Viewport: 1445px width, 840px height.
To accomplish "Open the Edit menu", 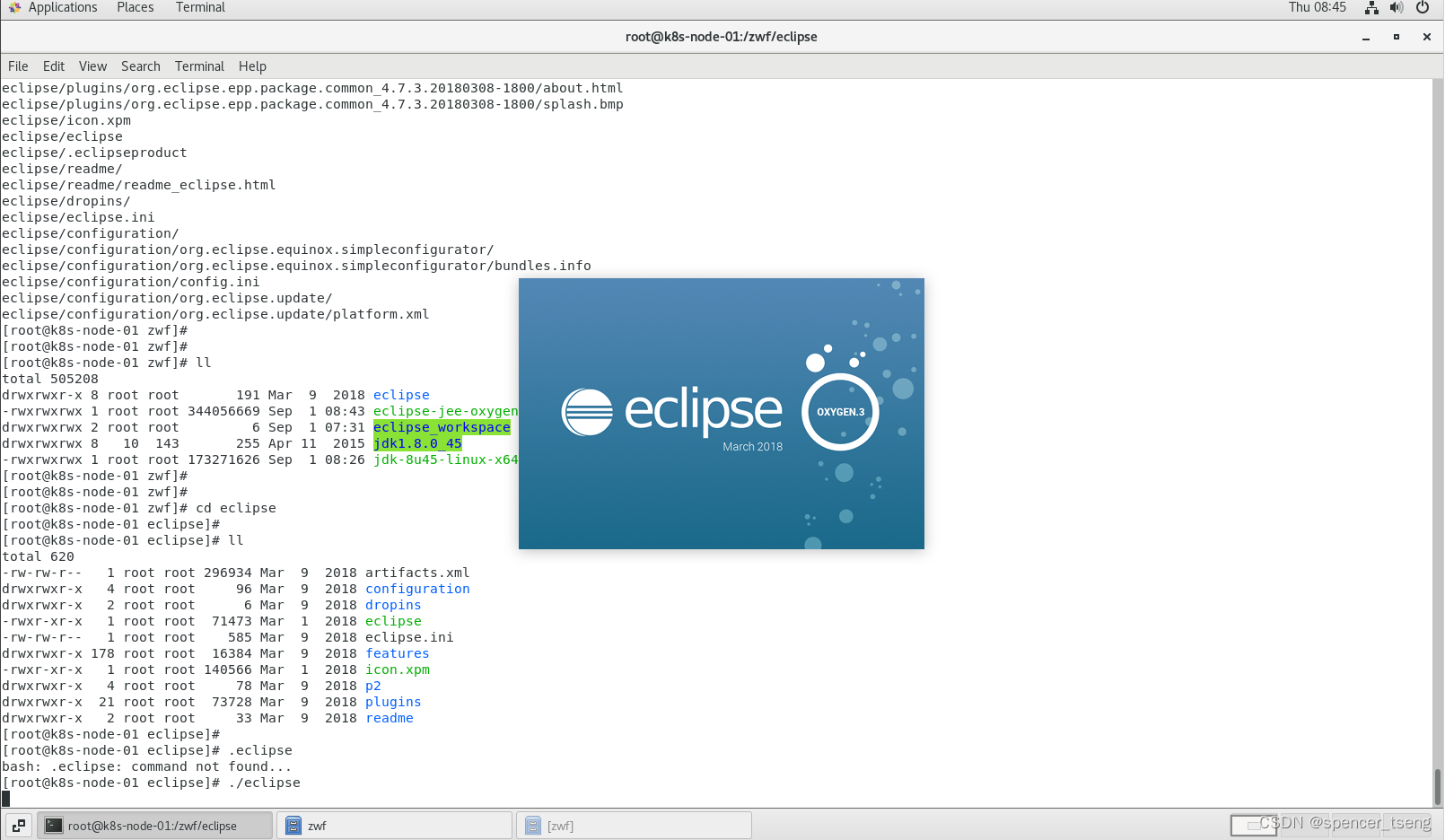I will 53,66.
